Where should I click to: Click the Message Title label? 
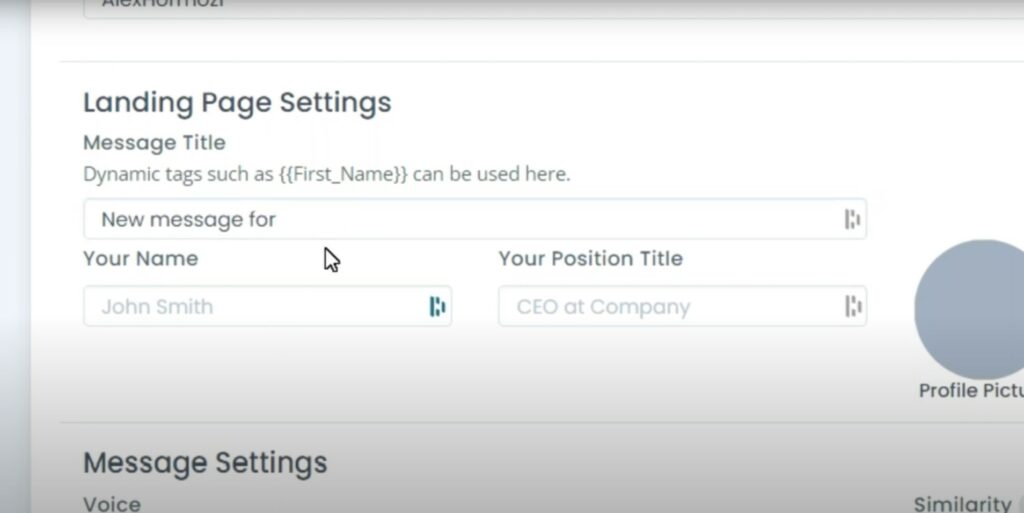click(x=154, y=143)
